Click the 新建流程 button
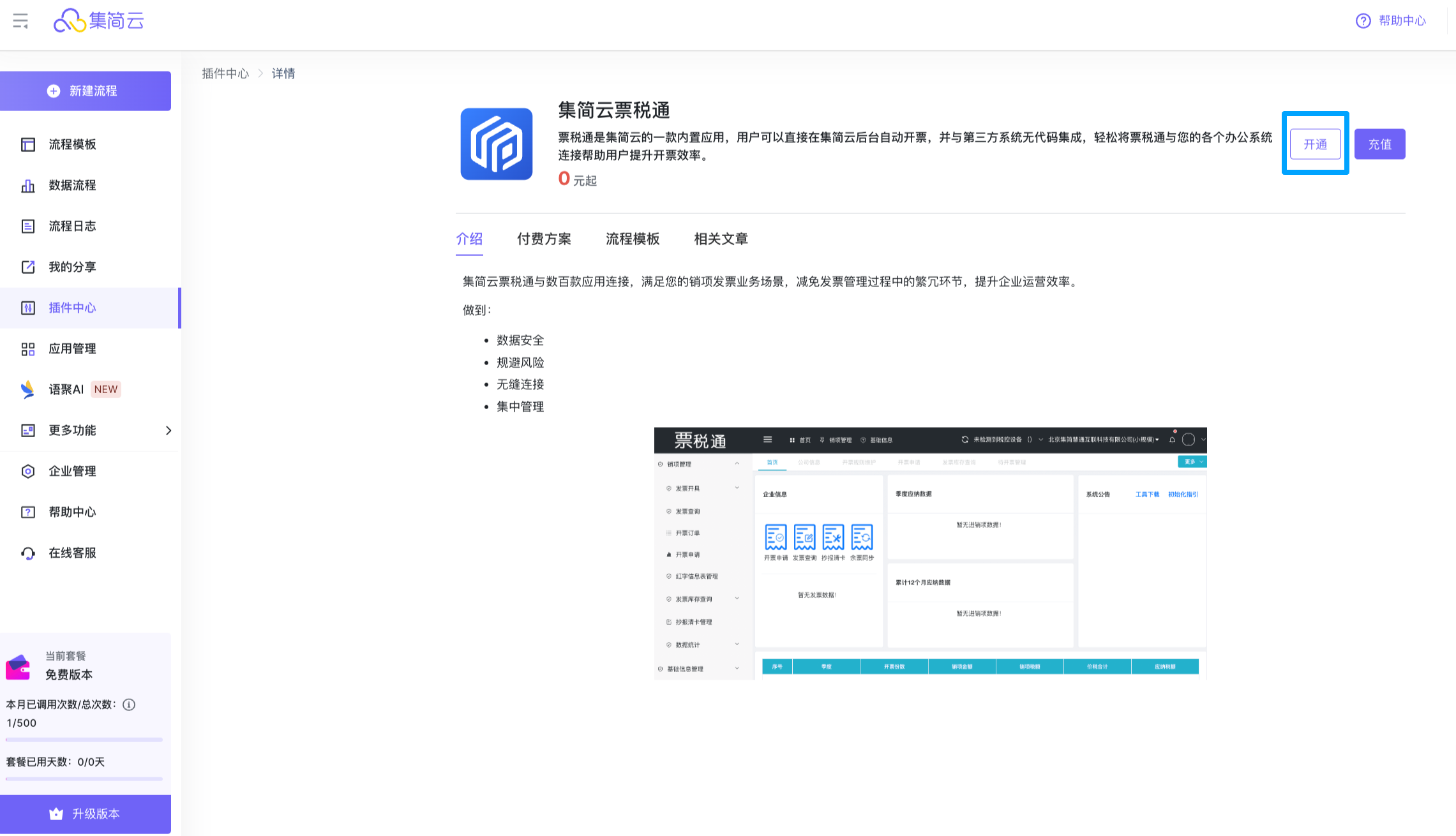The width and height of the screenshot is (1456, 836). pyautogui.click(x=86, y=91)
